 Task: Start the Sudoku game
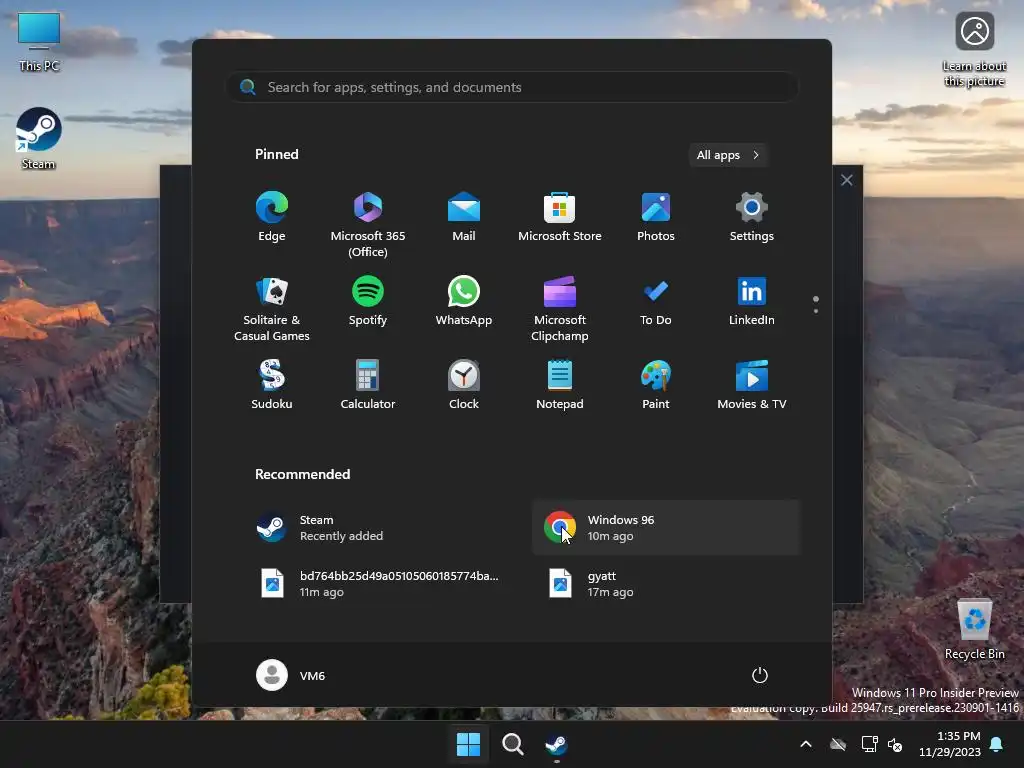pyautogui.click(x=272, y=385)
